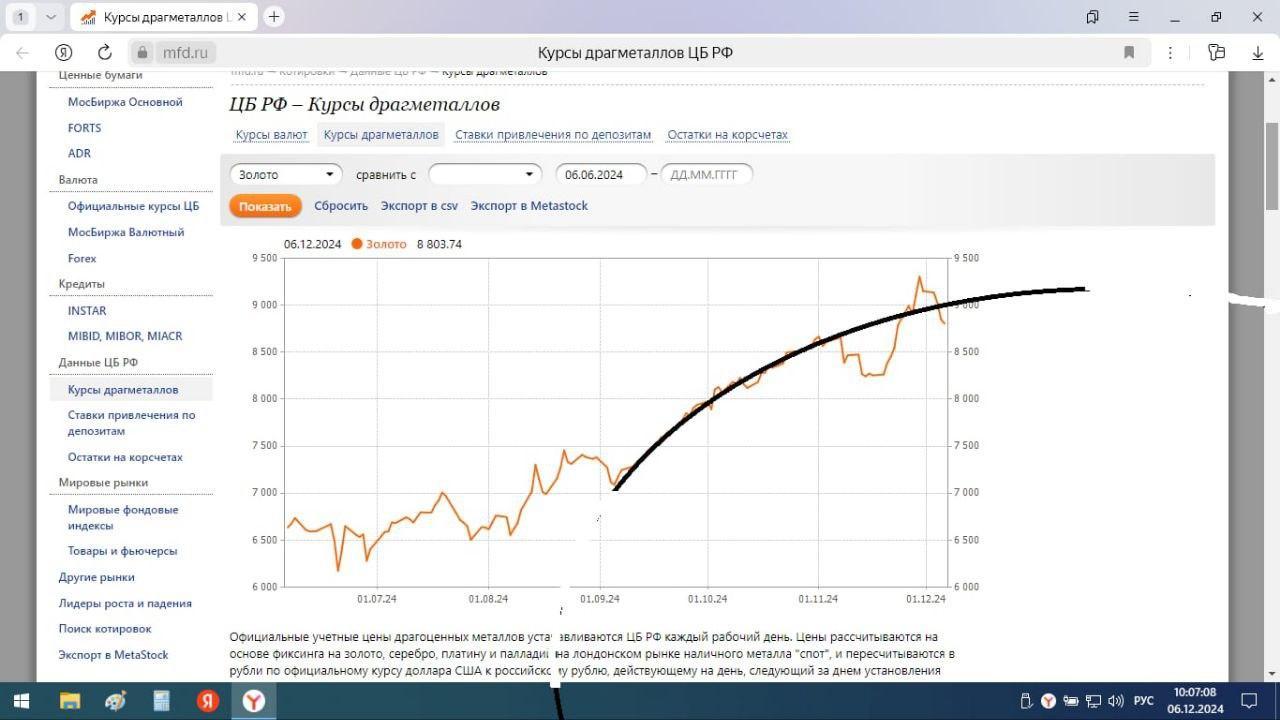Open the red Yandex taskbar icon
The image size is (1280, 720).
tap(207, 701)
